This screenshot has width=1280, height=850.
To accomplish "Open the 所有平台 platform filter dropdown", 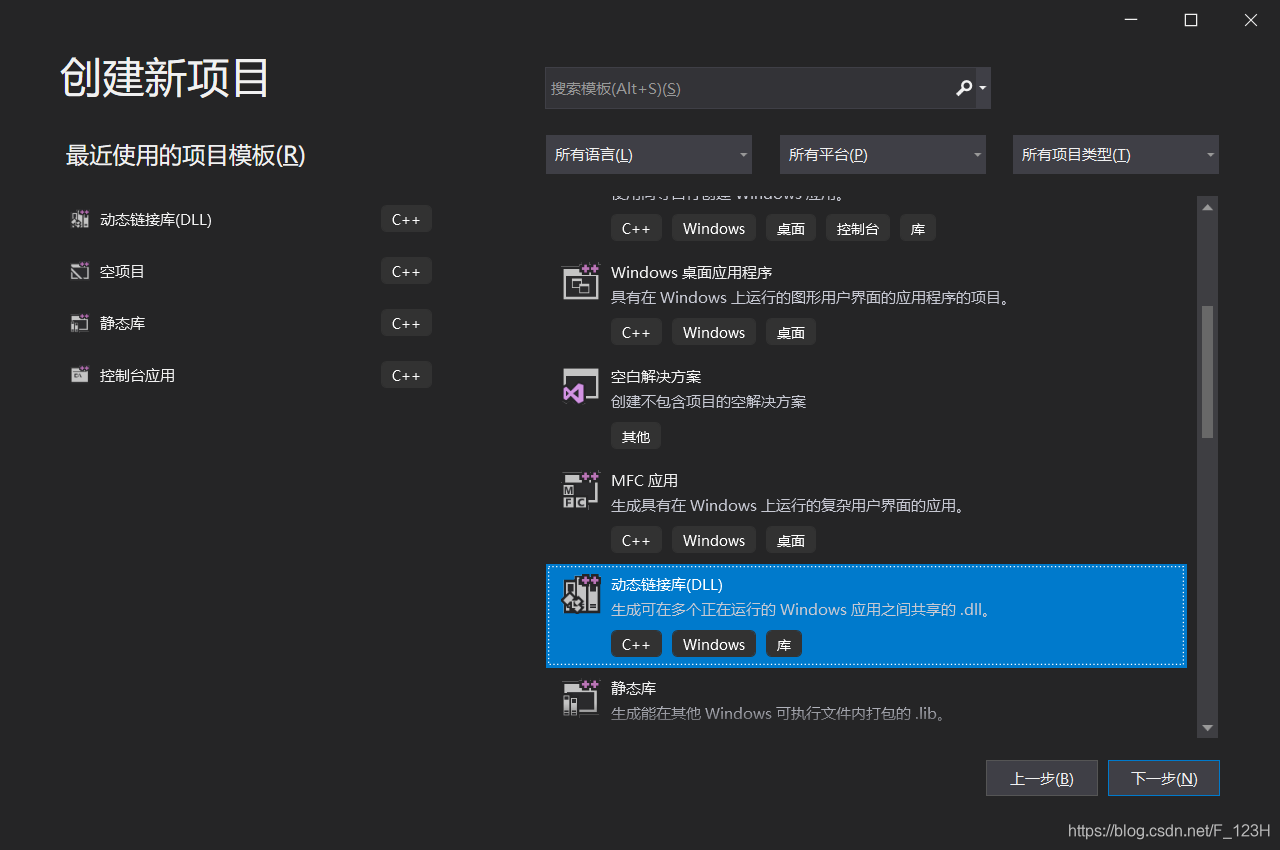I will point(883,155).
